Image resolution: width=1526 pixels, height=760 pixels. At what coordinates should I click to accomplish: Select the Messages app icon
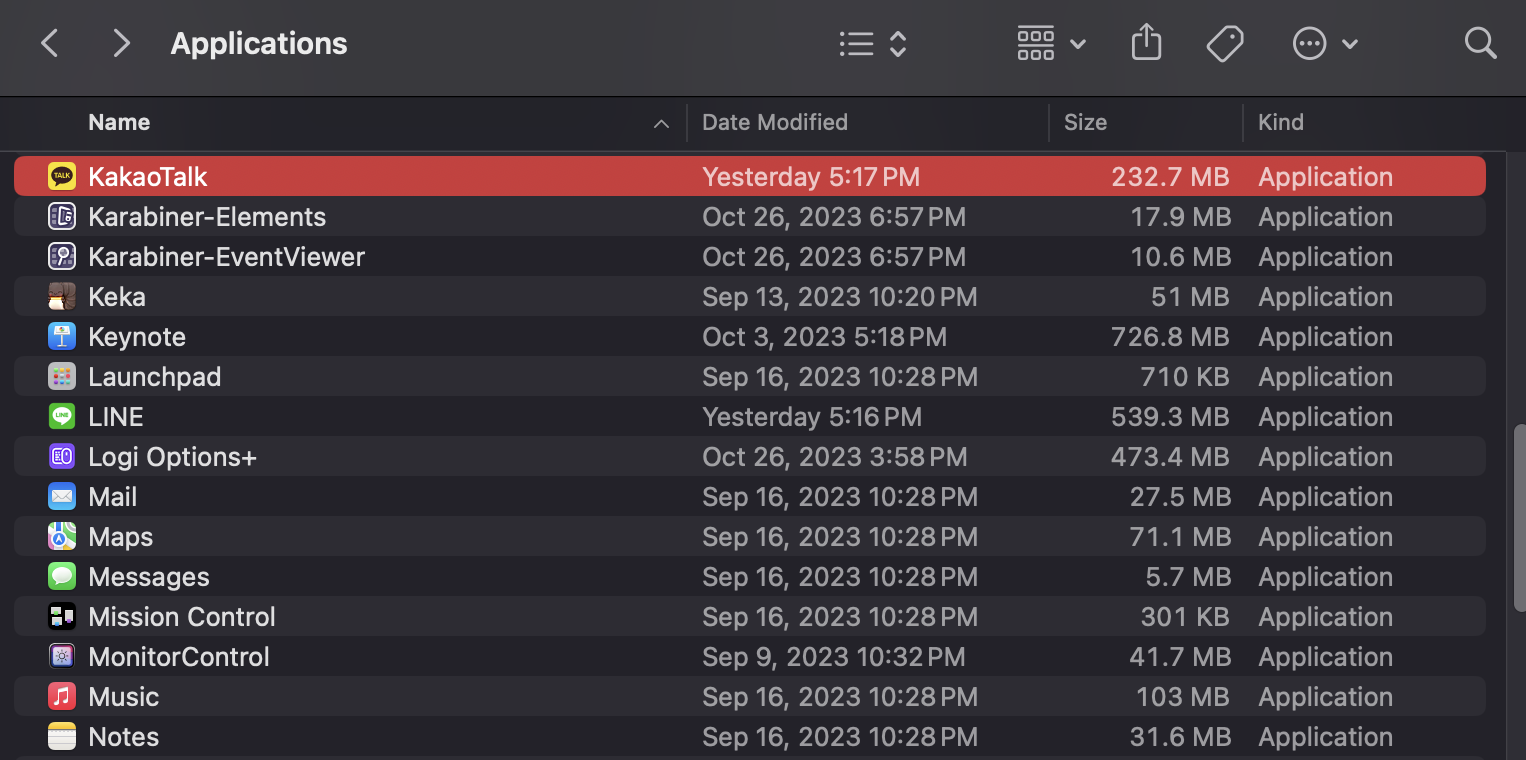point(62,577)
